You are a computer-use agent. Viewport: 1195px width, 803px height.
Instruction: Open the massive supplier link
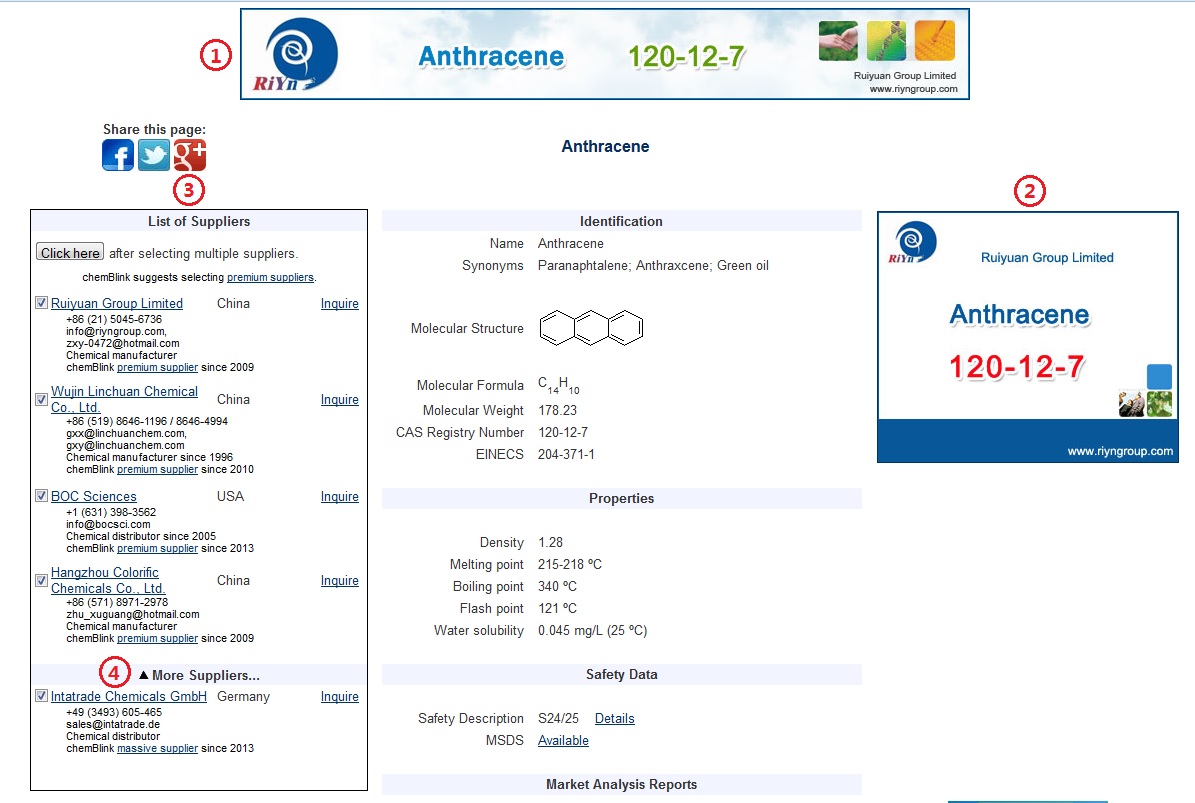coord(157,748)
